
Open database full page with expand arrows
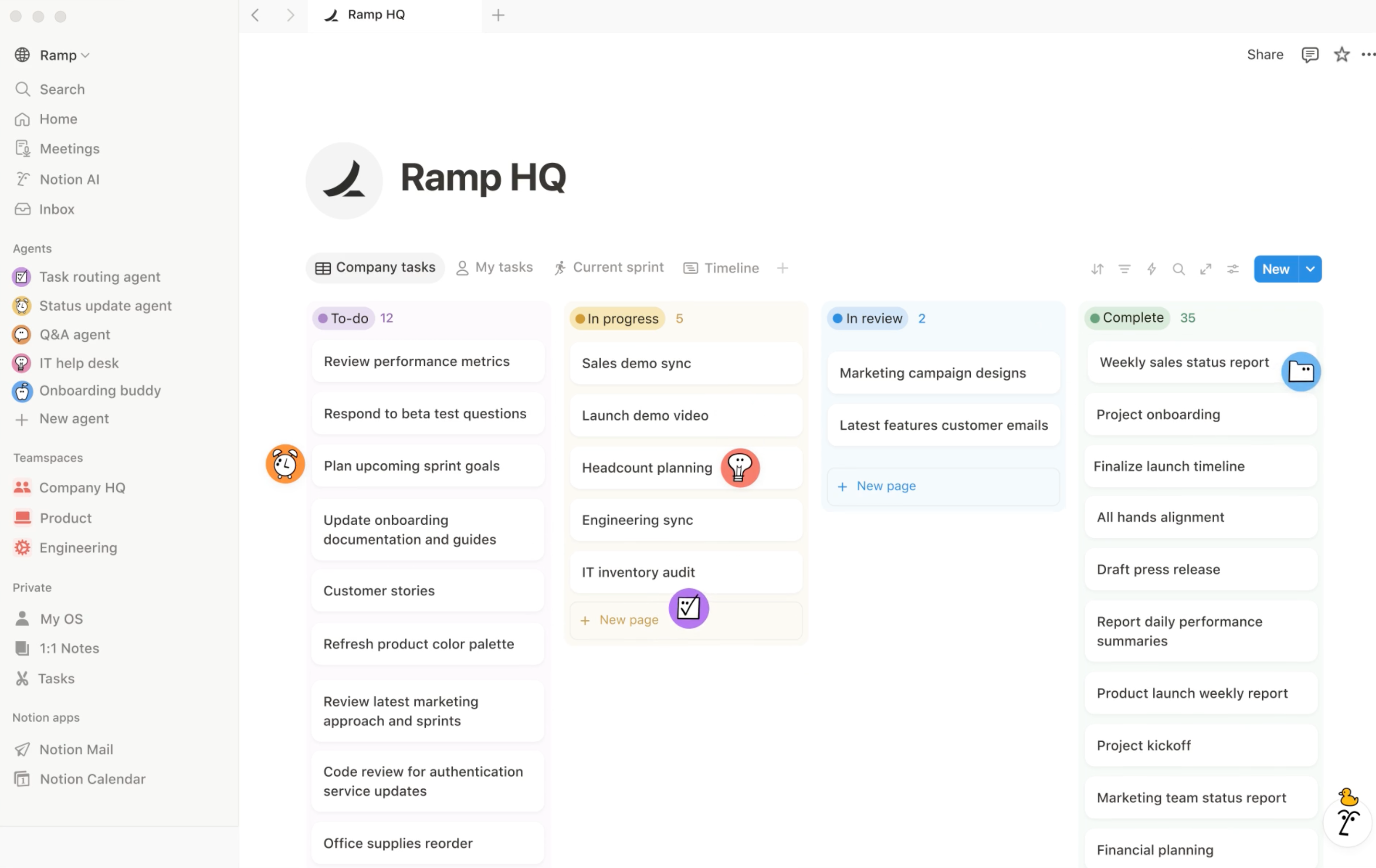click(x=1206, y=268)
